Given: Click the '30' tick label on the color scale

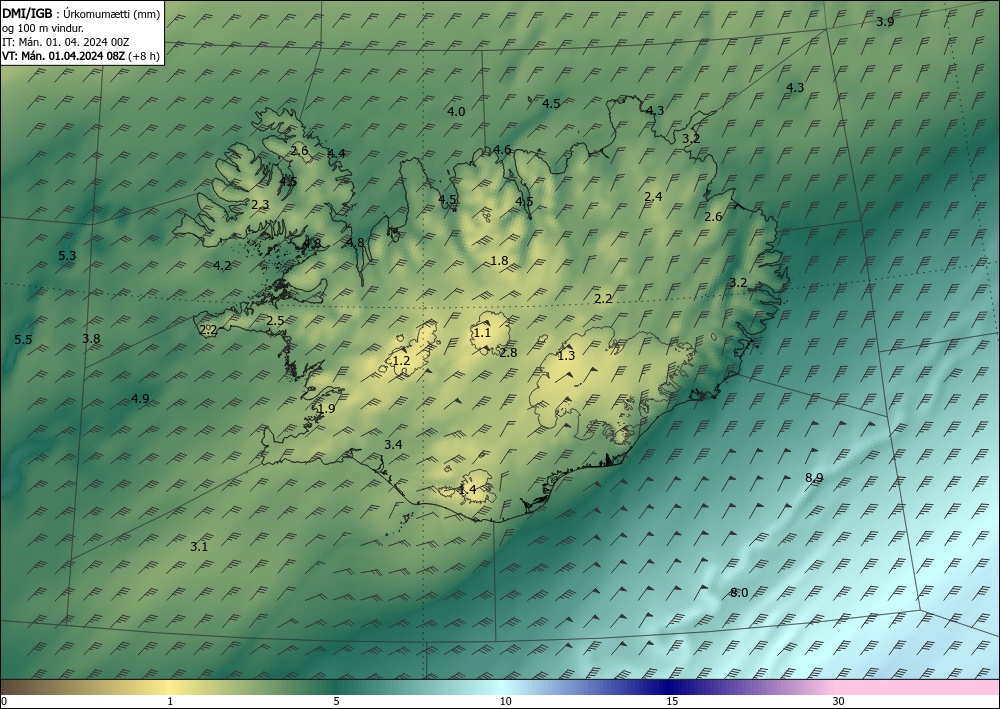Looking at the screenshot, I should 839,702.
